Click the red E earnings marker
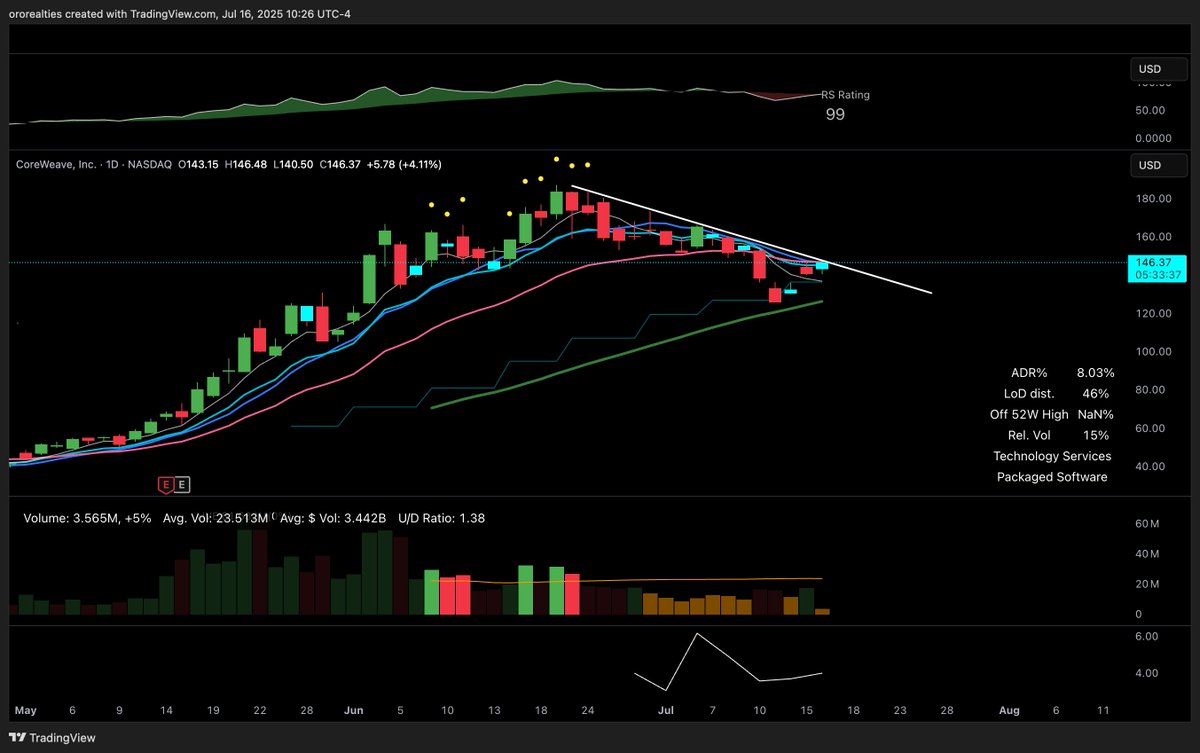 point(165,484)
